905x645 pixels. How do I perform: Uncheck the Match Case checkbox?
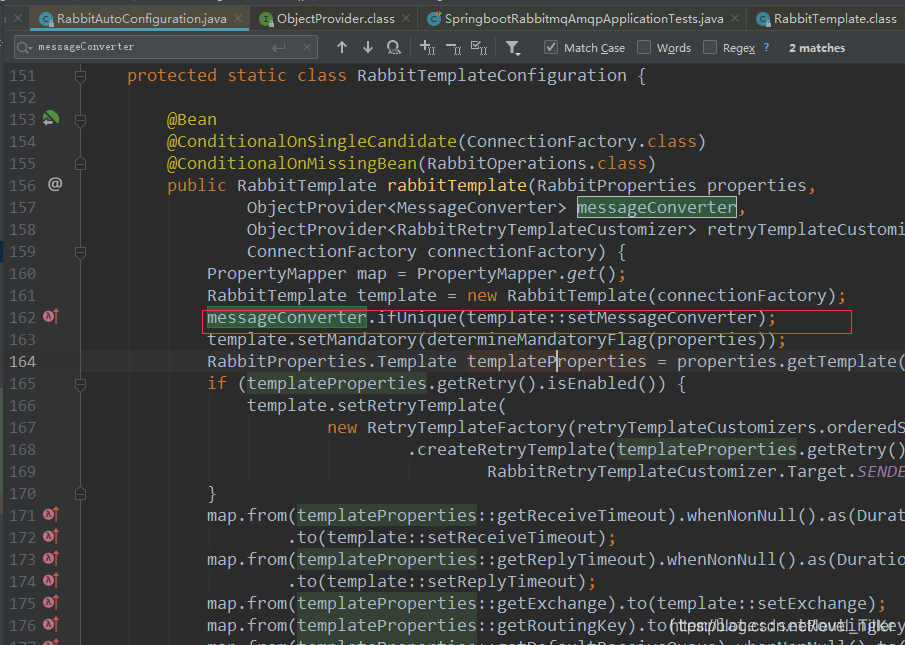click(551, 47)
